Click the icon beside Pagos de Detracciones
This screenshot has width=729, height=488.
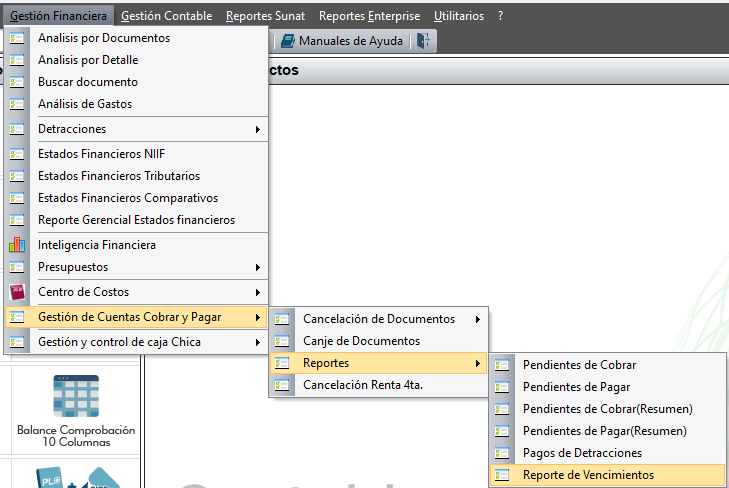pyautogui.click(x=502, y=453)
